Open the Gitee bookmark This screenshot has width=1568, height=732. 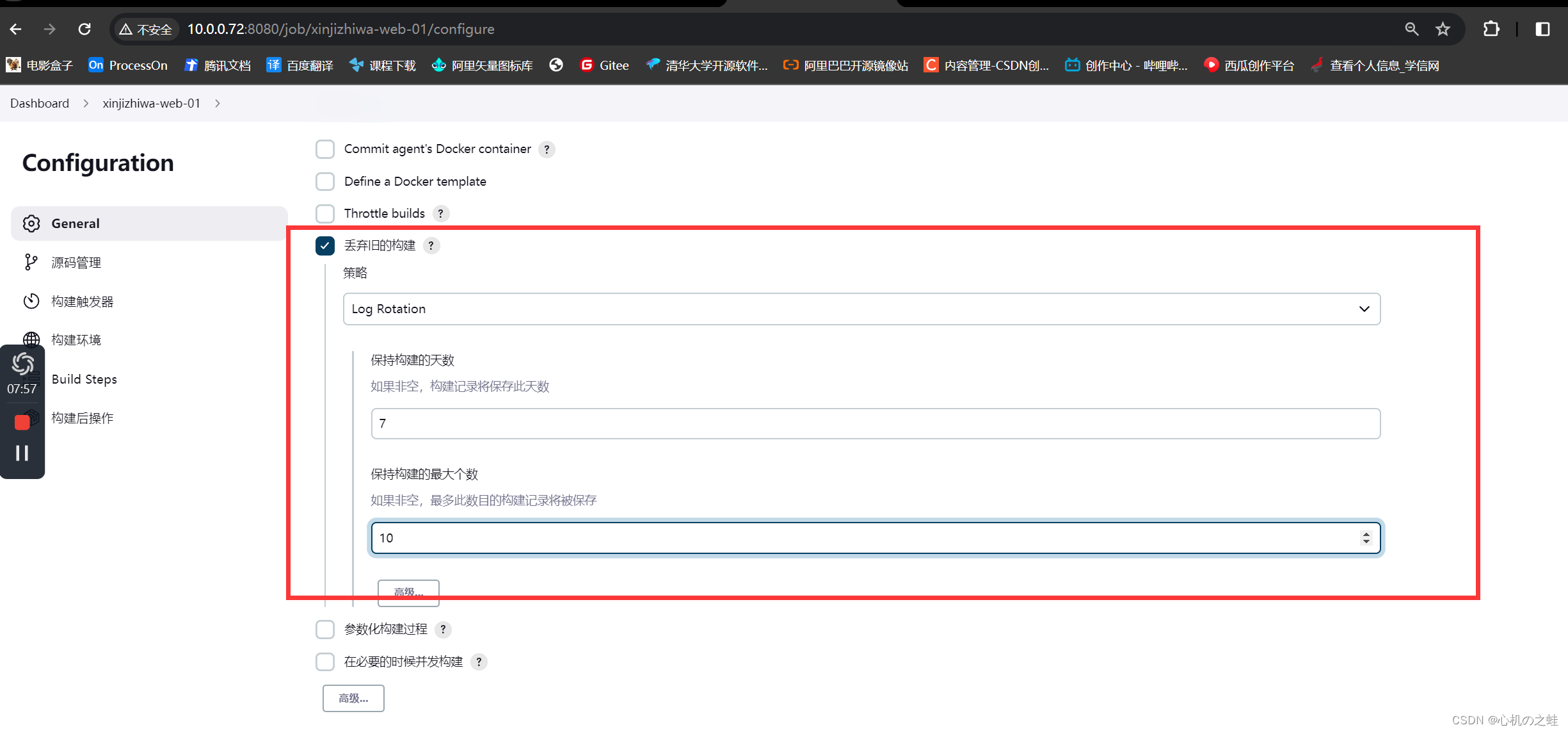(x=604, y=65)
